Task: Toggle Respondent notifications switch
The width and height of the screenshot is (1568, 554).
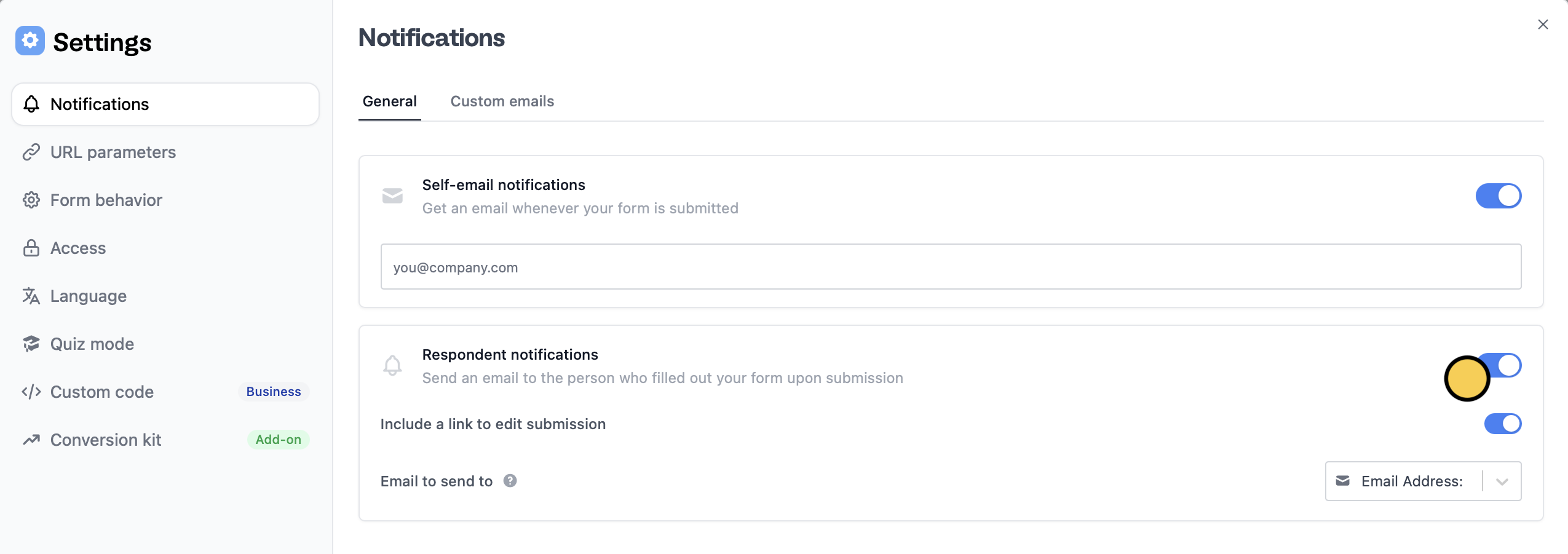Action: tap(1499, 366)
